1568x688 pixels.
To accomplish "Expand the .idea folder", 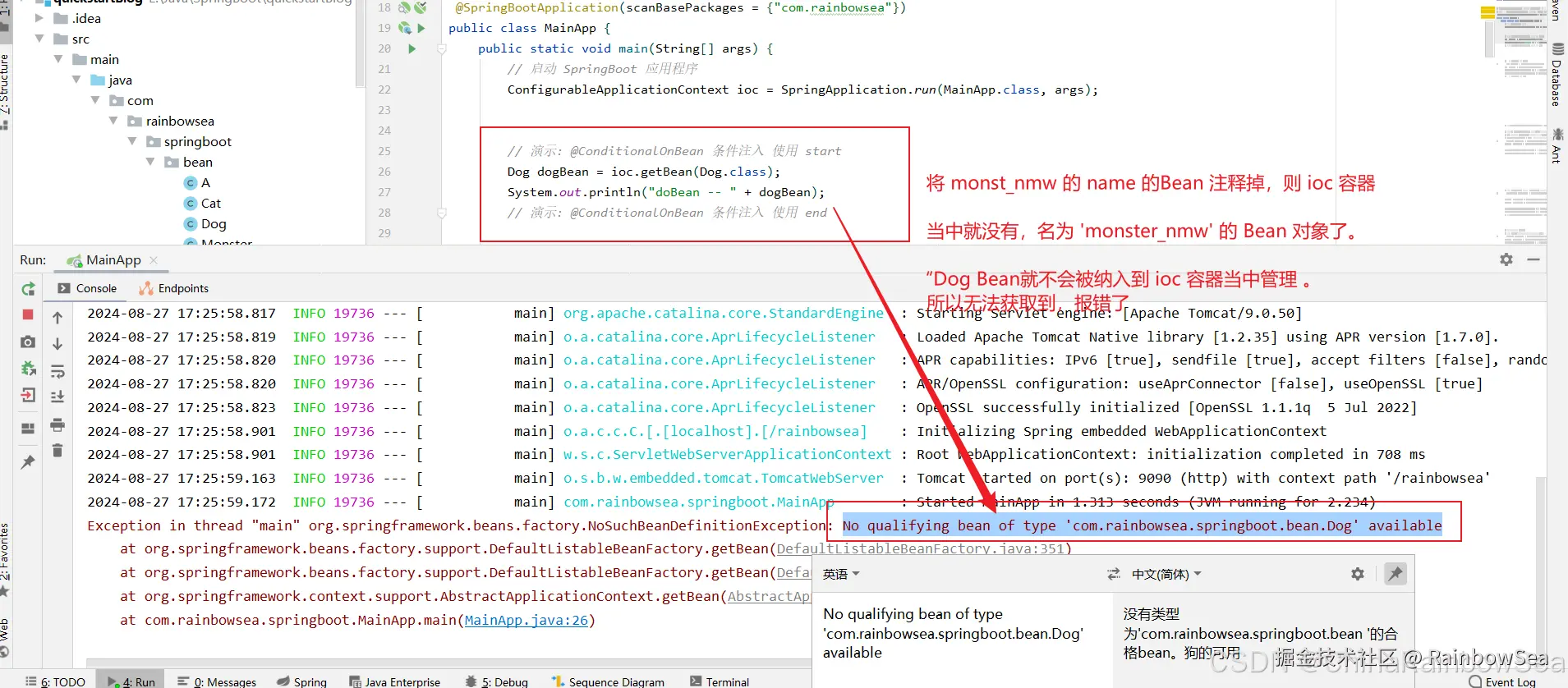I will pyautogui.click(x=39, y=18).
